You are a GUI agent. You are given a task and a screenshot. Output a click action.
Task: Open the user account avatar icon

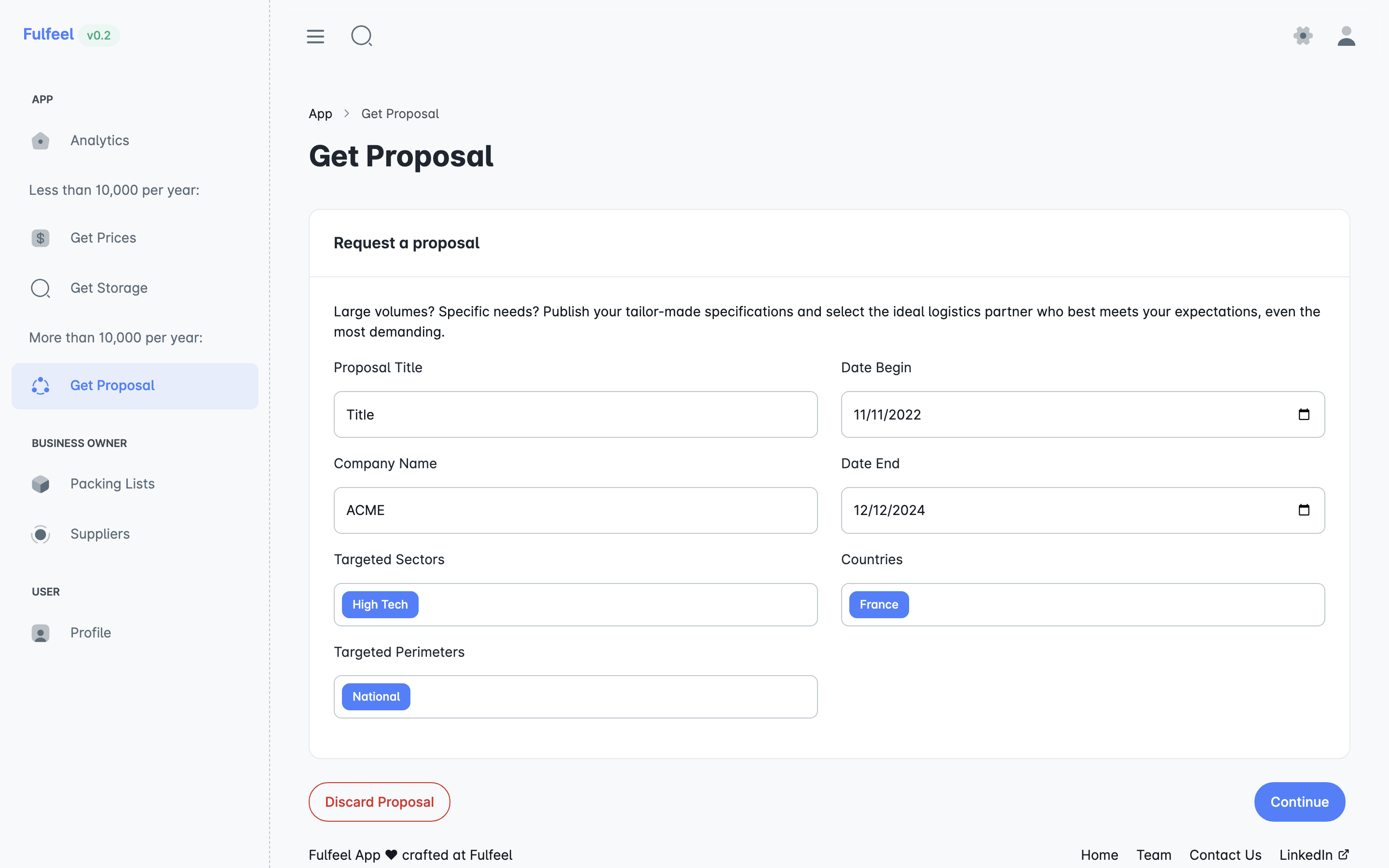tap(1346, 36)
